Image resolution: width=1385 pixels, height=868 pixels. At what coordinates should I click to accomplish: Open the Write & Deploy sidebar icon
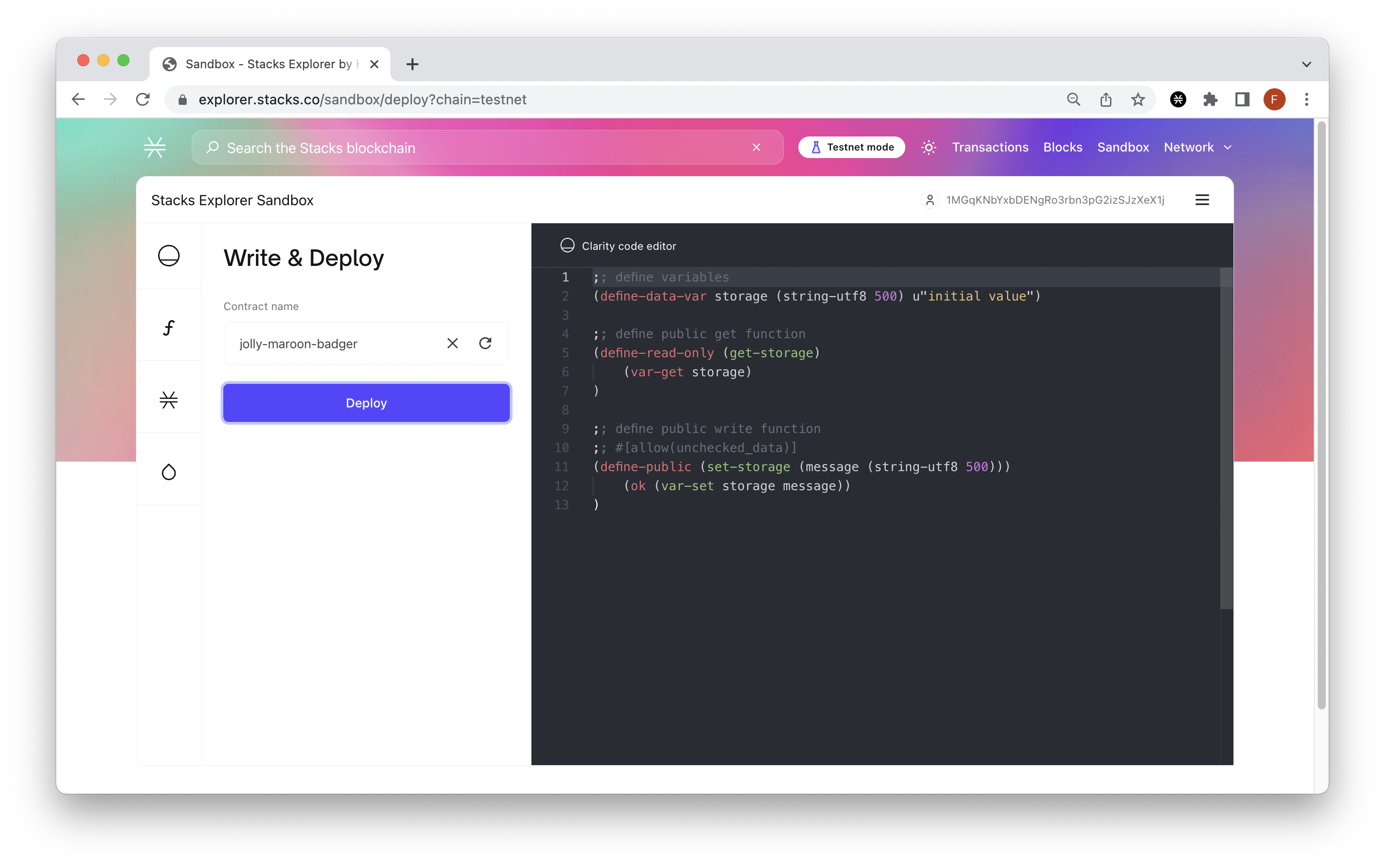click(x=168, y=255)
